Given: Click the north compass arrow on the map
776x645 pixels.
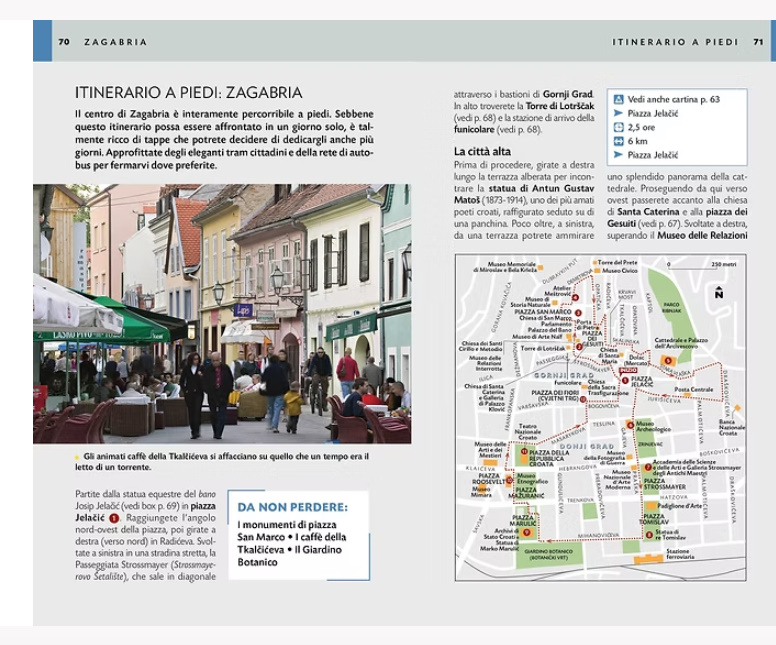Looking at the screenshot, I should (x=719, y=292).
